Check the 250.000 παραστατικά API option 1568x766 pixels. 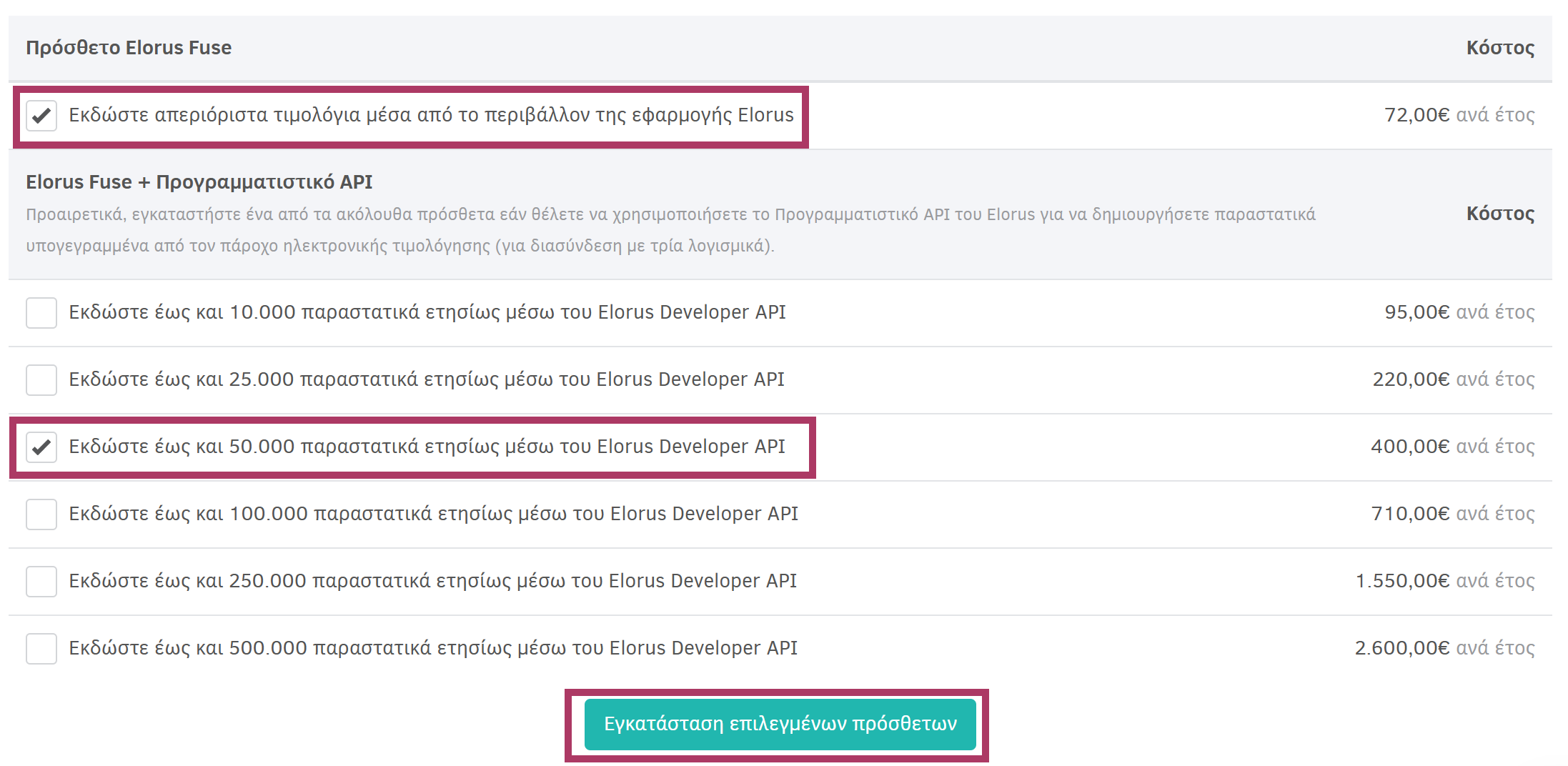[x=41, y=582]
